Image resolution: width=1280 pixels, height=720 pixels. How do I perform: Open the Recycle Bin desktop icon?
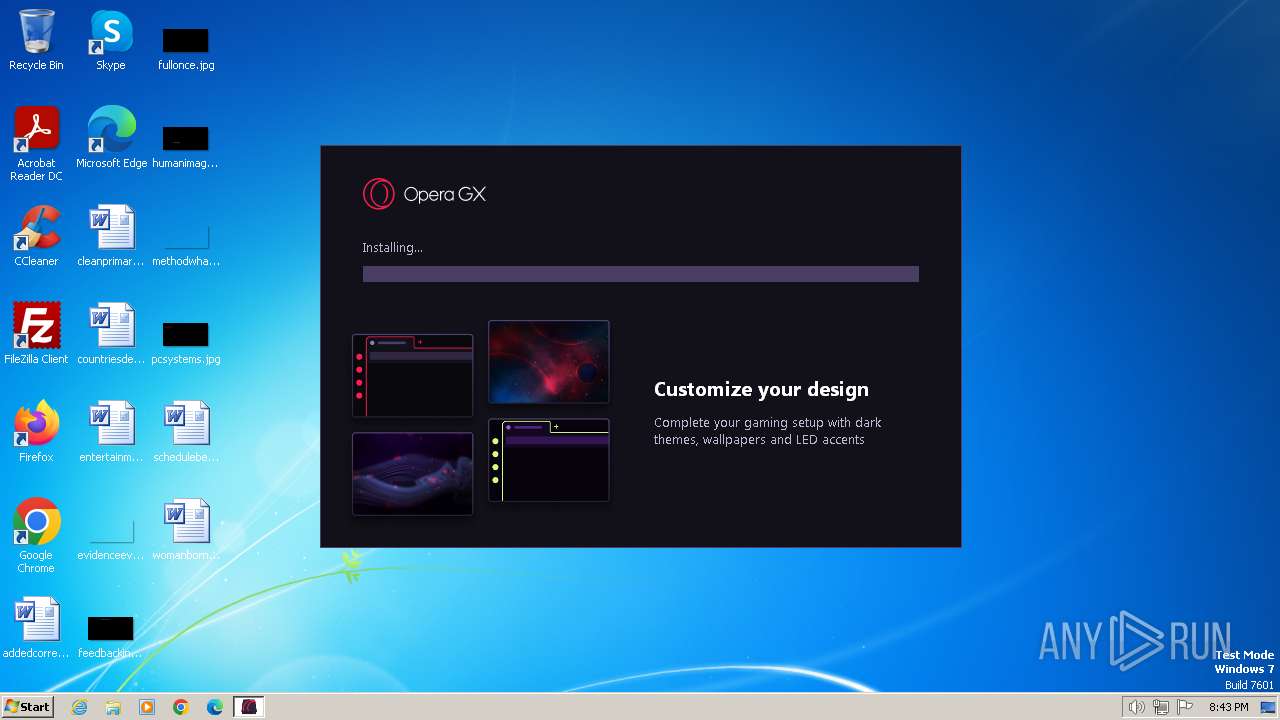[36, 40]
